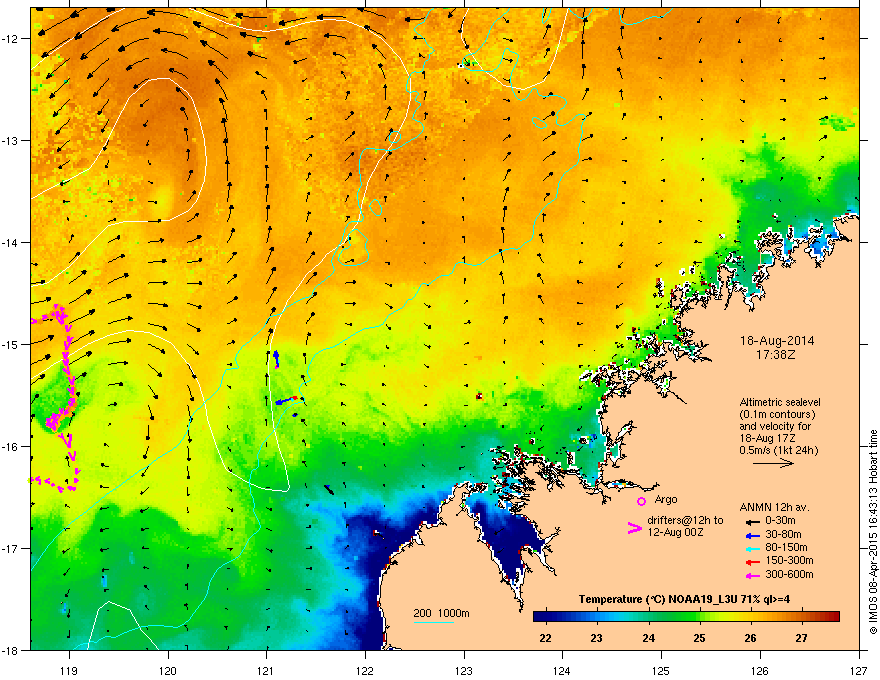The image size is (880, 680).
Task: Click the colorbar tick label 26
Action: click(x=750, y=638)
